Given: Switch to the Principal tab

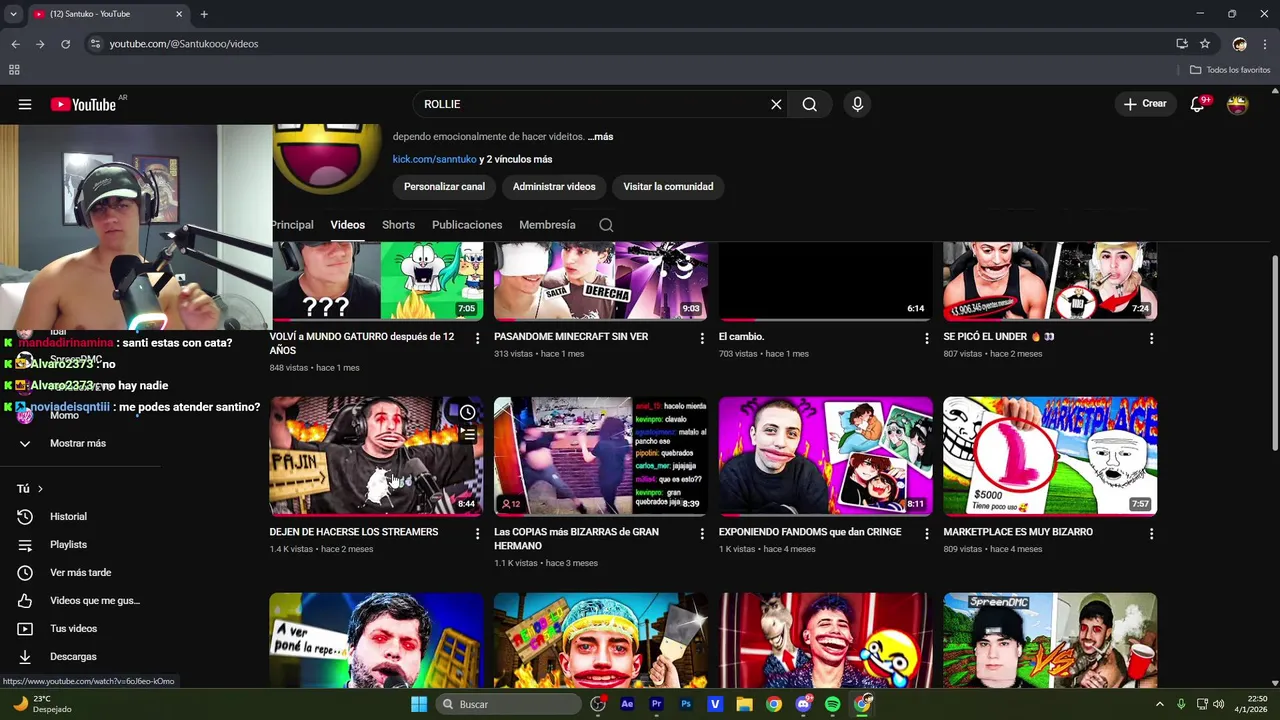Looking at the screenshot, I should tap(292, 225).
